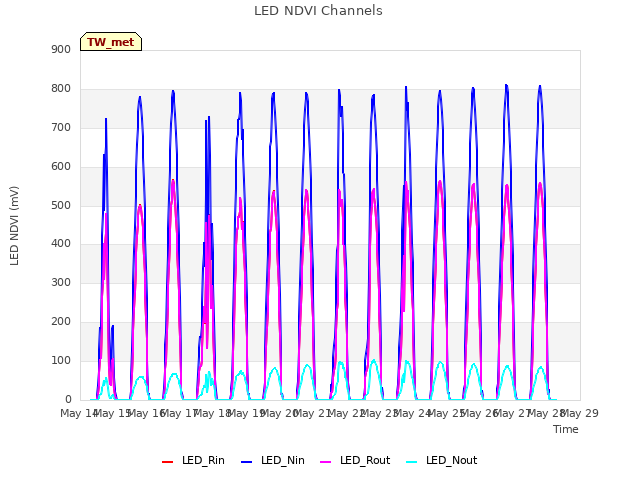Image resolution: width=640 pixels, height=480 pixels.
Task: Toggle the LED_Nin legend entry
Action: point(273,461)
